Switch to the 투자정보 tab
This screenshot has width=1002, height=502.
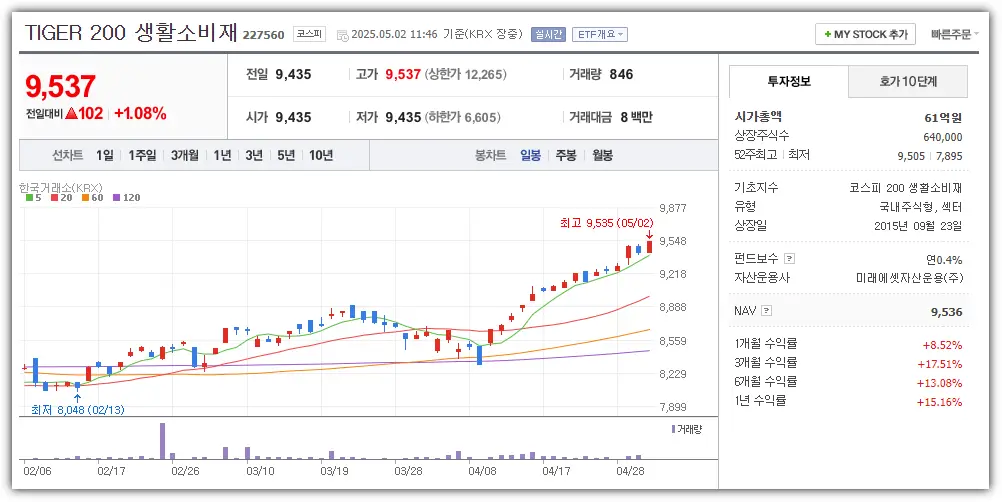click(789, 82)
